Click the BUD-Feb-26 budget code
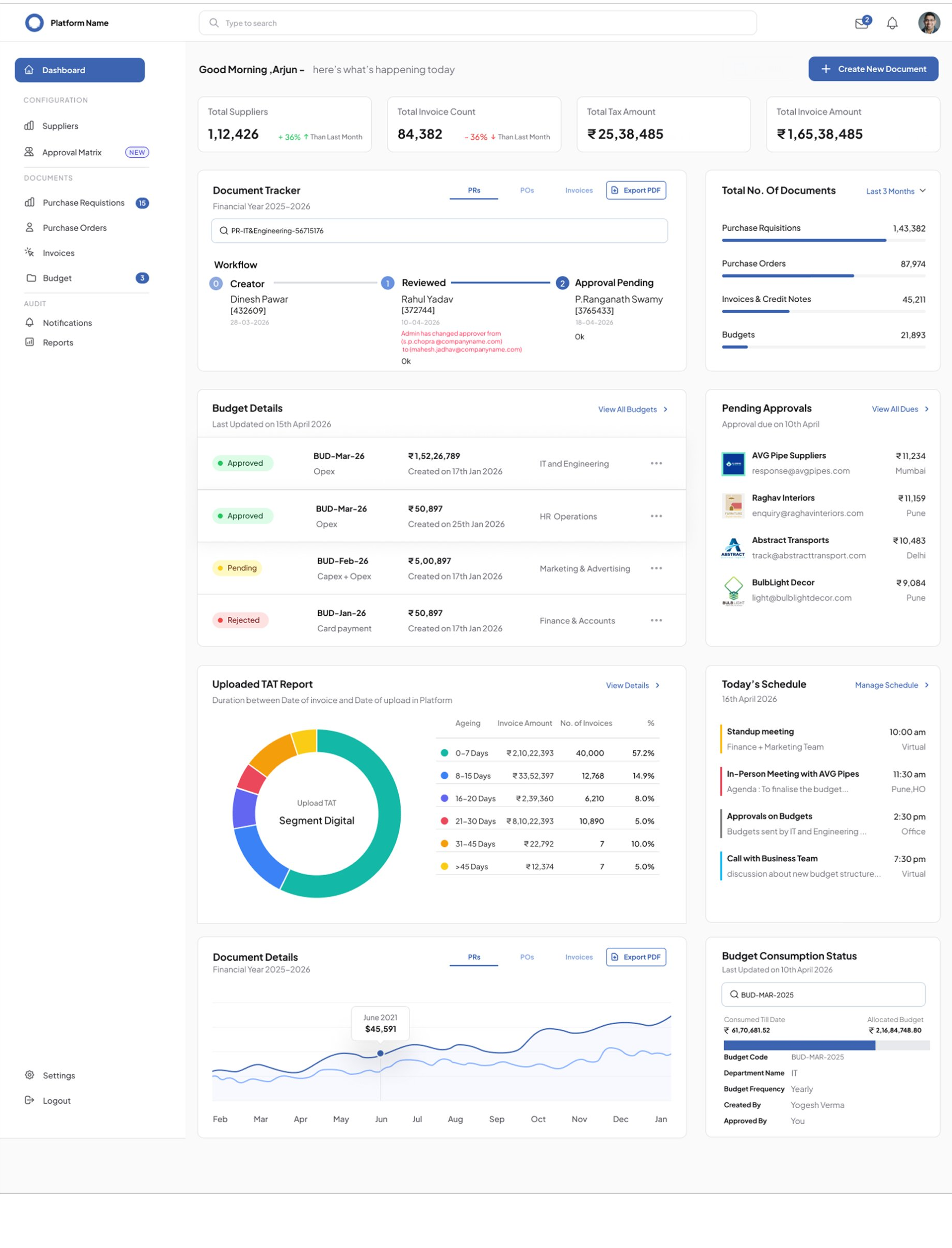This screenshot has width=952, height=1248. point(342,561)
